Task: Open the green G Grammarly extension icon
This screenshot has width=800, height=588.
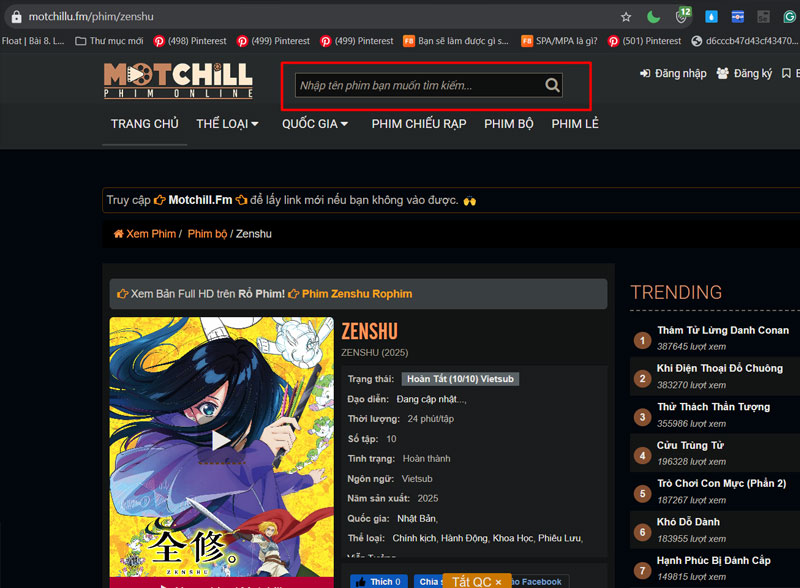Action: (x=789, y=17)
